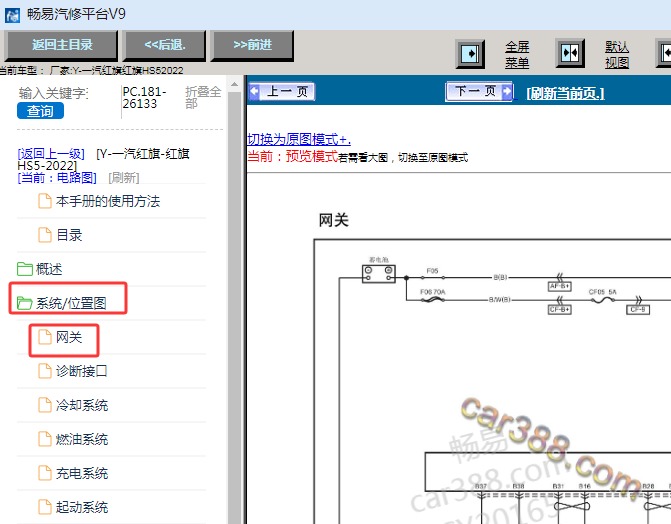671x524 pixels.
Task: Collapse all with 折叠全部
Action: [x=203, y=97]
